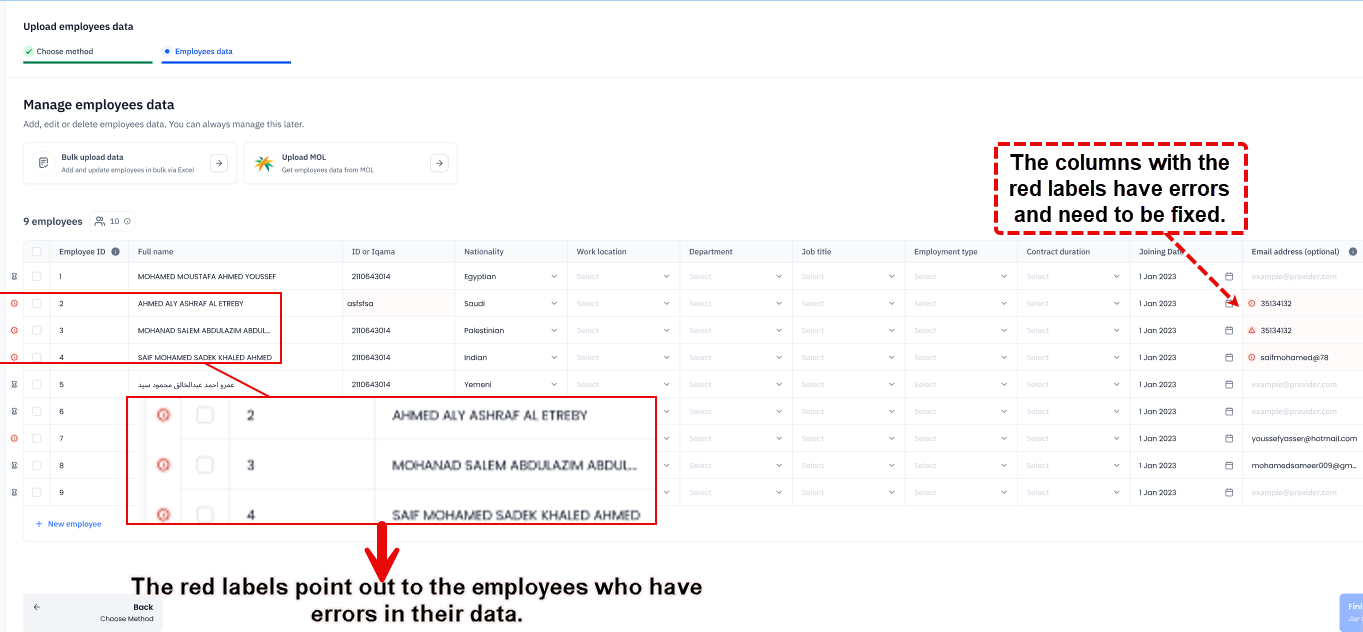This screenshot has height=632, width=1363.
Task: Click the New employee link
Action: pyautogui.click(x=67, y=523)
